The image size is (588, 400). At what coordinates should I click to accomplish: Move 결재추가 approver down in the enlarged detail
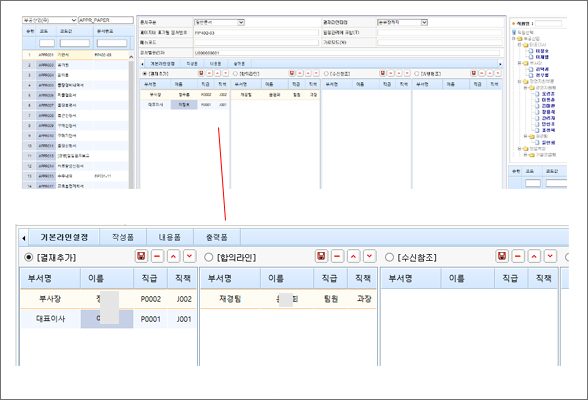pyautogui.click(x=190, y=256)
